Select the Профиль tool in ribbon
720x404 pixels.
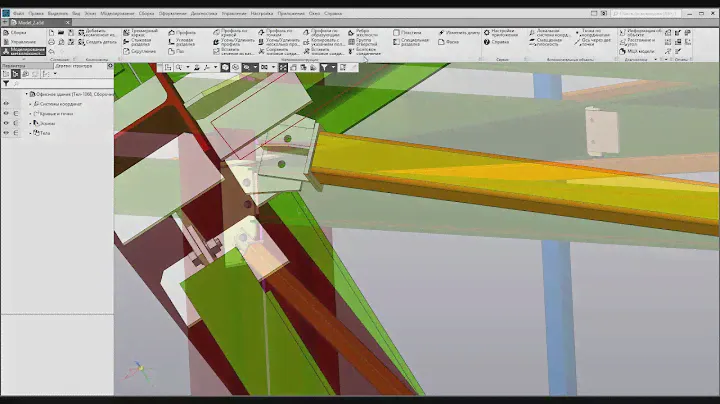169,32
